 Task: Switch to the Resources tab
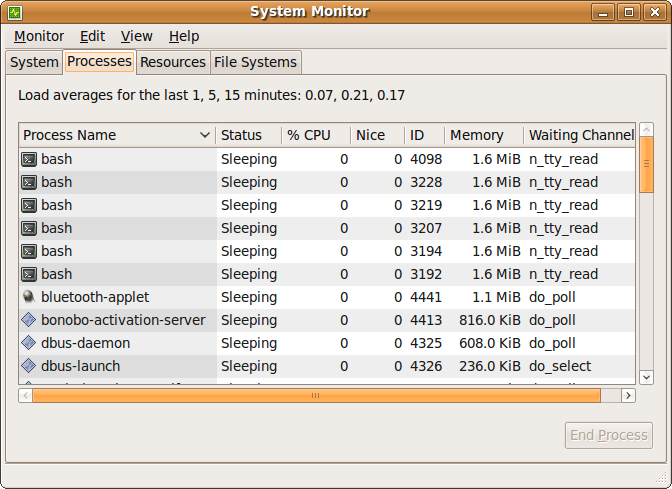(x=173, y=62)
